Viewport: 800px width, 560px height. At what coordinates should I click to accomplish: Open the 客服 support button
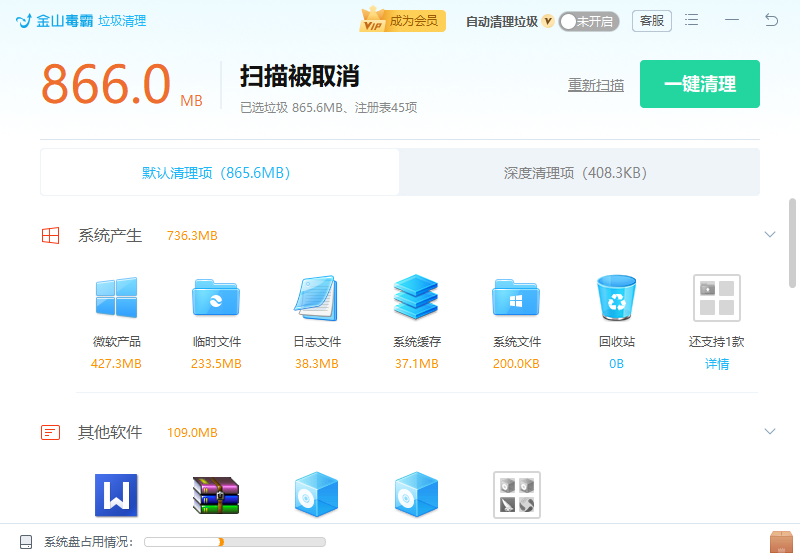tap(652, 21)
